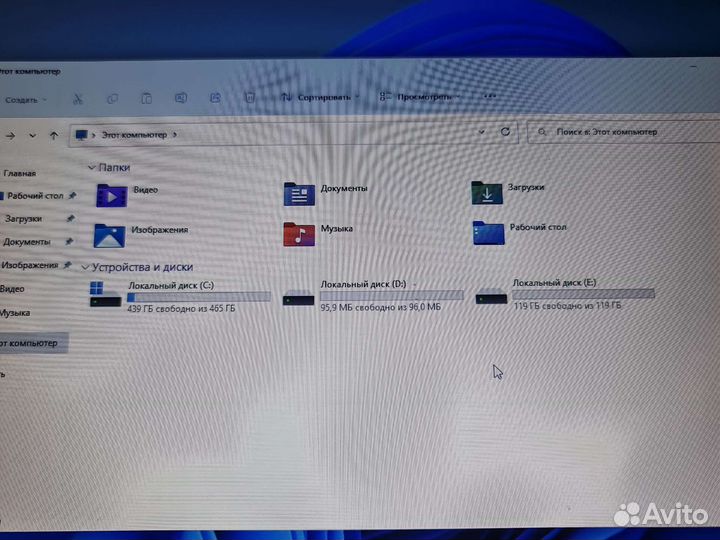Select the Рабочий стол folder icon in Папки
Viewport: 720px width, 540px height.
click(x=489, y=233)
